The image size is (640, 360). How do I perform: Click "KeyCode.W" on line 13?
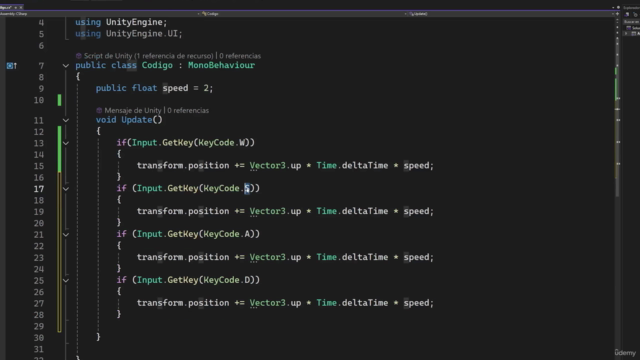coord(222,143)
